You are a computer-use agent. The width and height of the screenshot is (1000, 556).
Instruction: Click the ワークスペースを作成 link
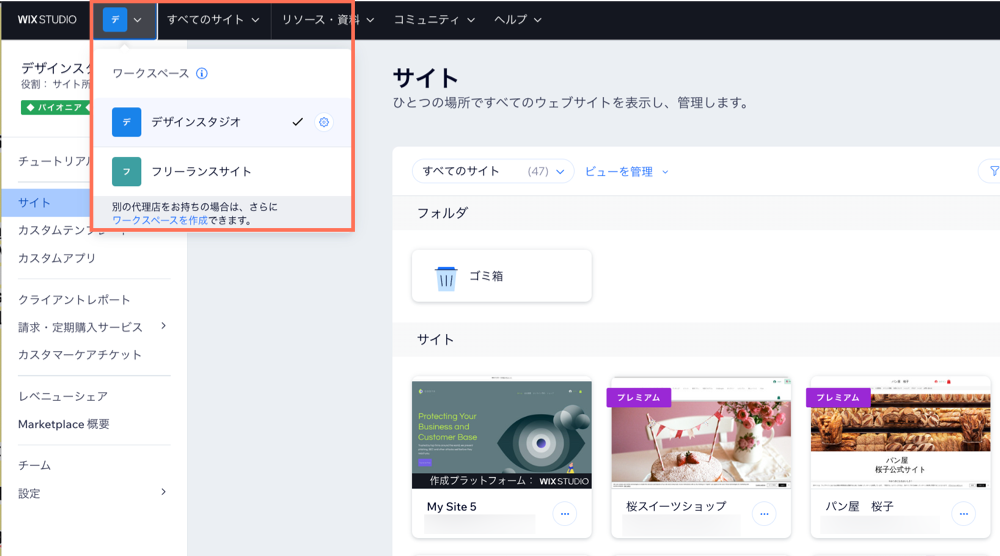(x=160, y=220)
